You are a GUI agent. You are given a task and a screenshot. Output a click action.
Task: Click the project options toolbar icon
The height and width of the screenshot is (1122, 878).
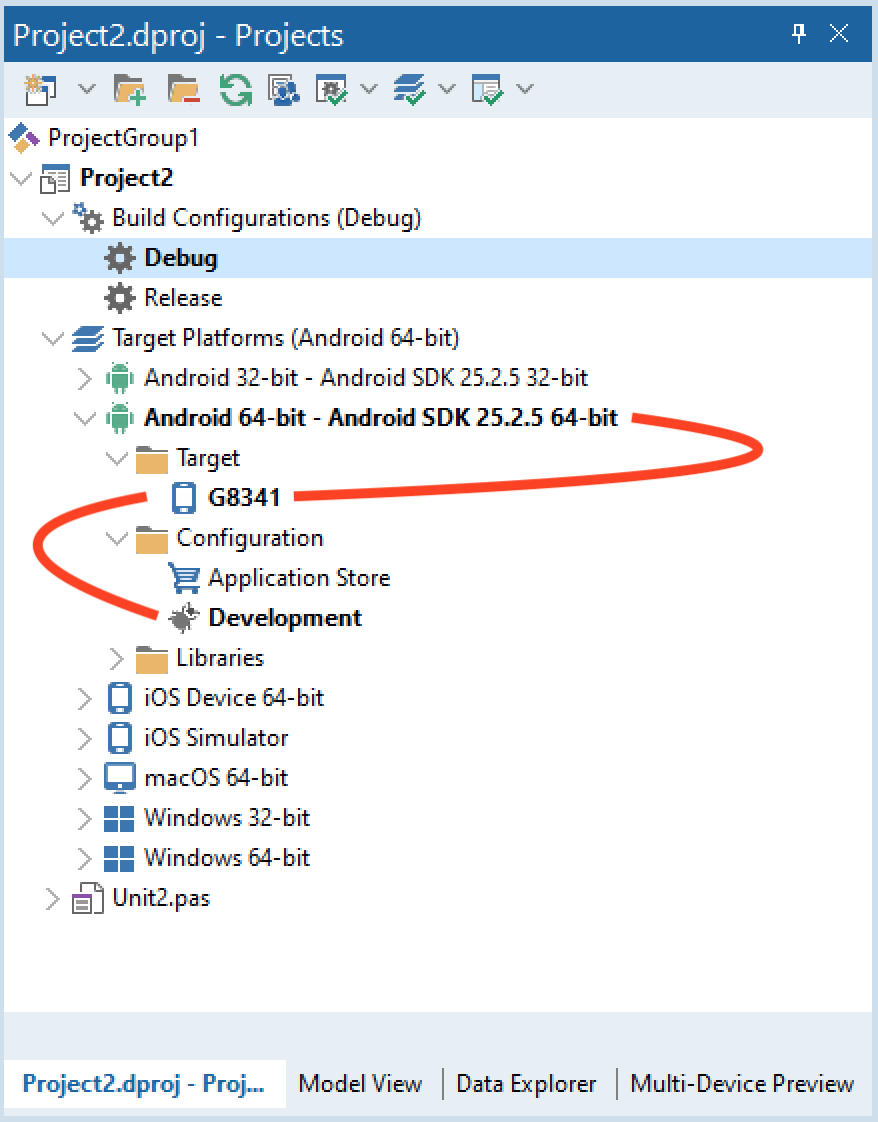[x=283, y=89]
